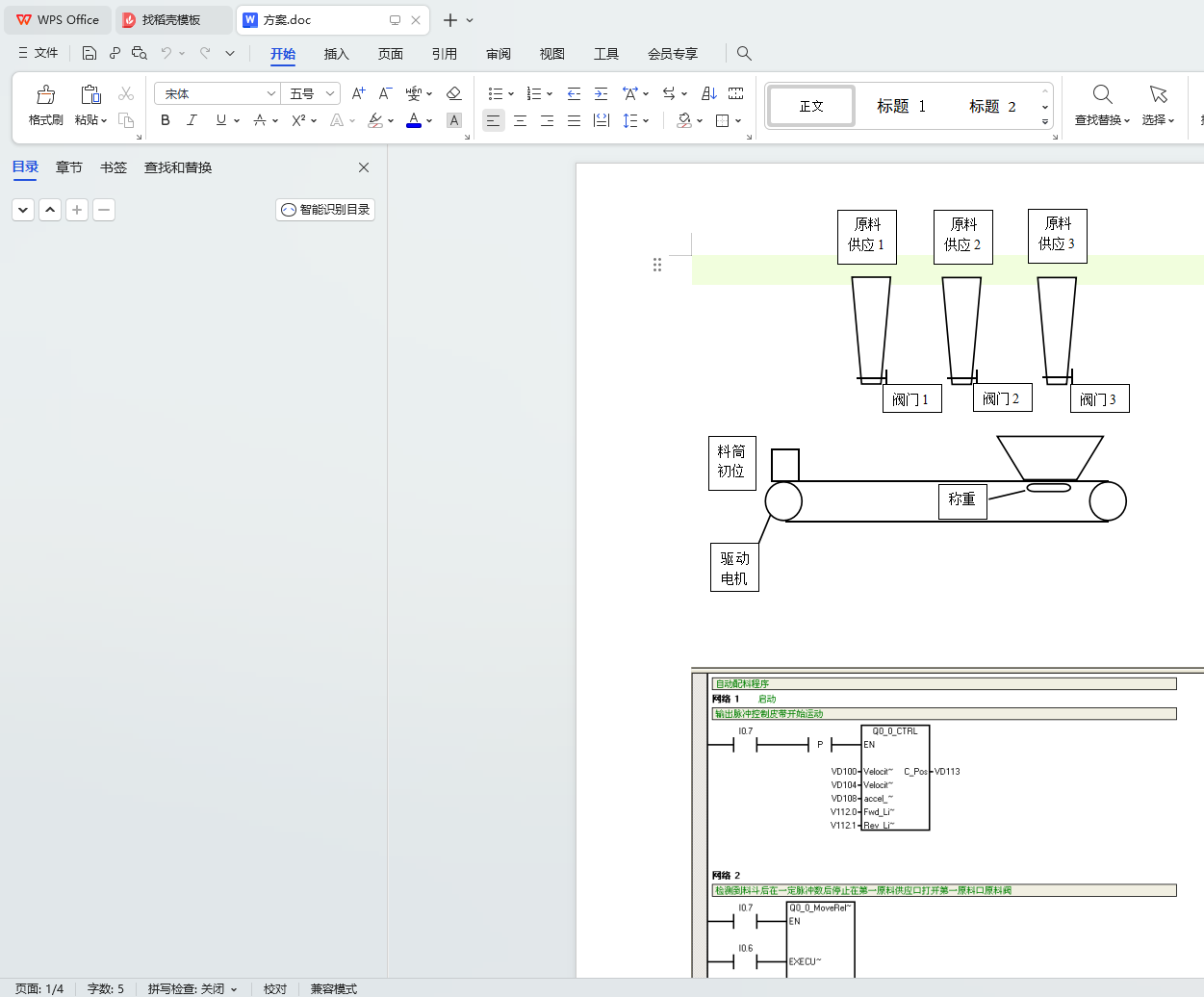Switch to the 插入 (Insert) ribbon tab
1204x997 pixels.
click(336, 54)
